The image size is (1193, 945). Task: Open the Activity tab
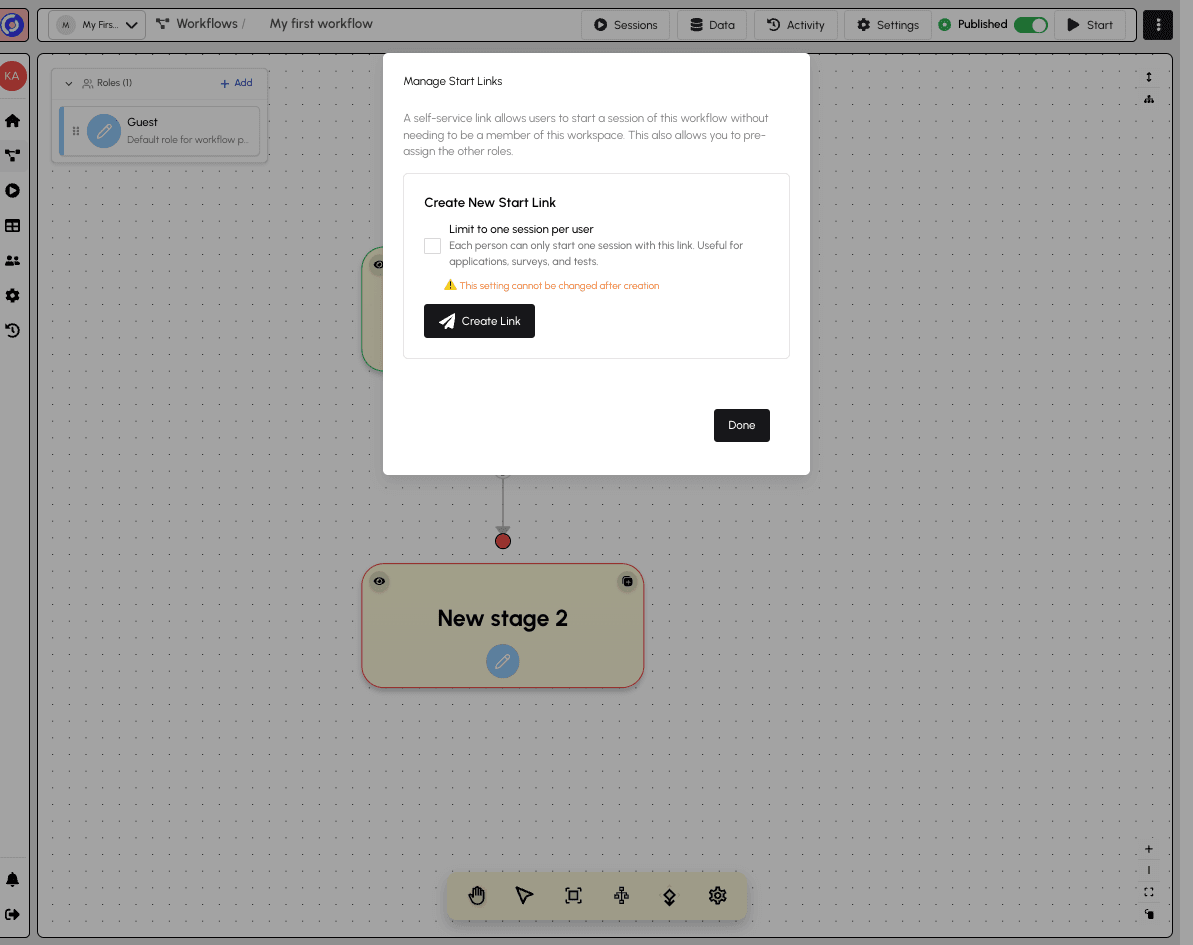pyautogui.click(x=795, y=24)
